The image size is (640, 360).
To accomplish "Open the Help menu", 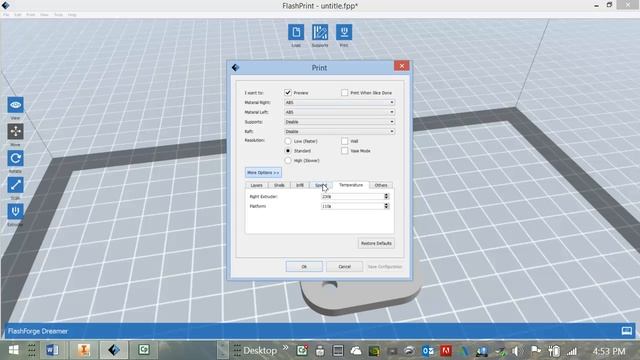I will (x=72, y=15).
